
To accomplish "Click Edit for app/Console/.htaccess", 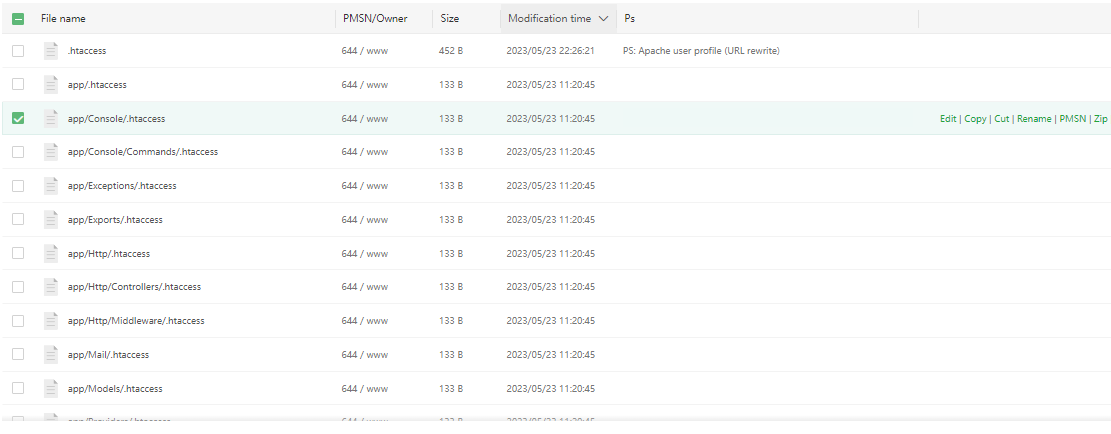I will click(948, 119).
